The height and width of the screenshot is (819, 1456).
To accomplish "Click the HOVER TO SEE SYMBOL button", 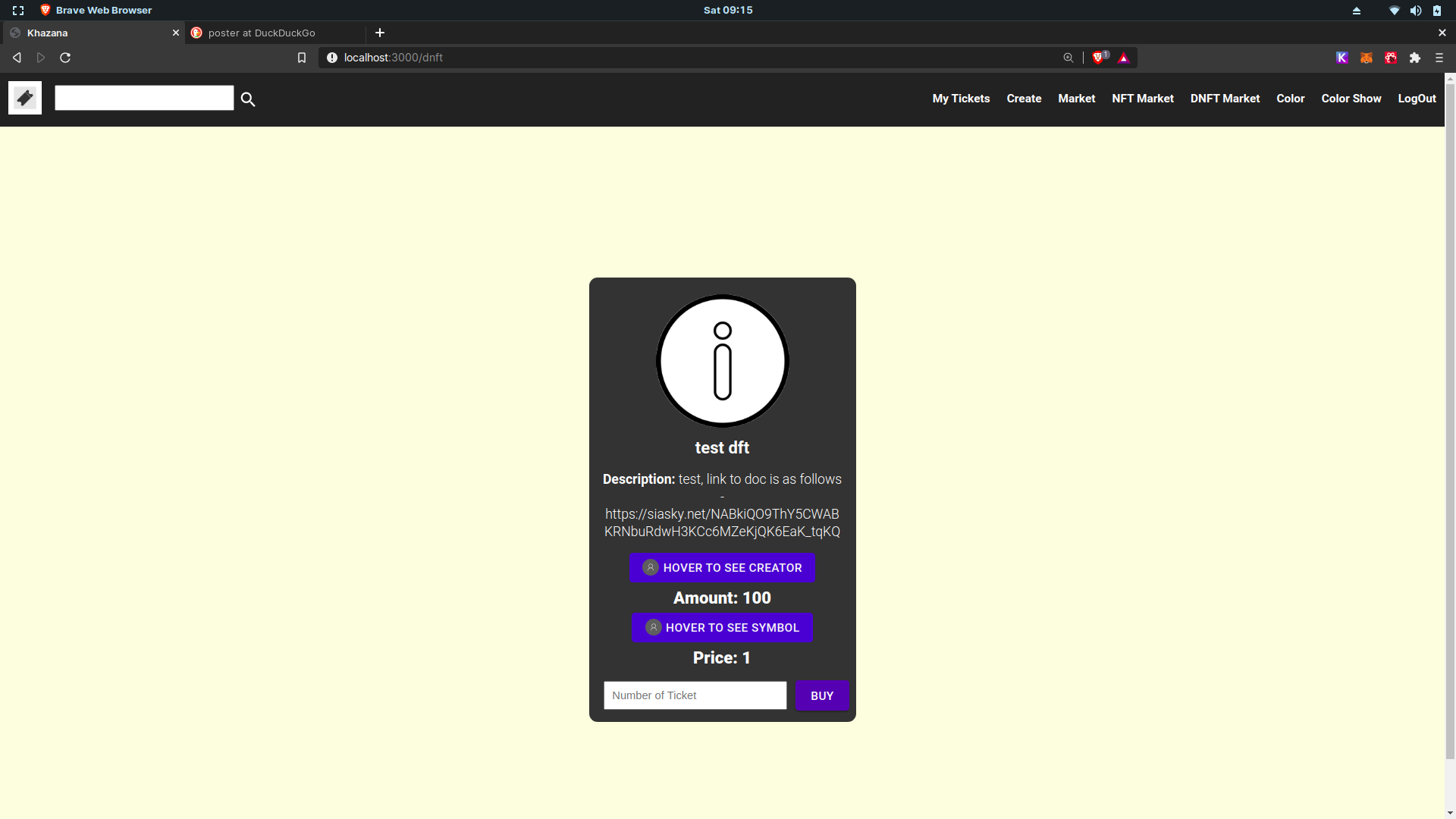I will (x=722, y=628).
